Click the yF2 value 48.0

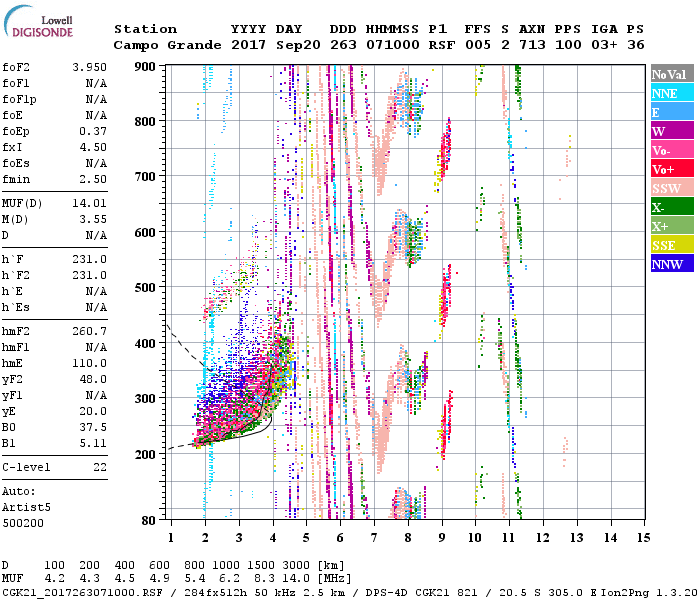pyautogui.click(x=93, y=379)
